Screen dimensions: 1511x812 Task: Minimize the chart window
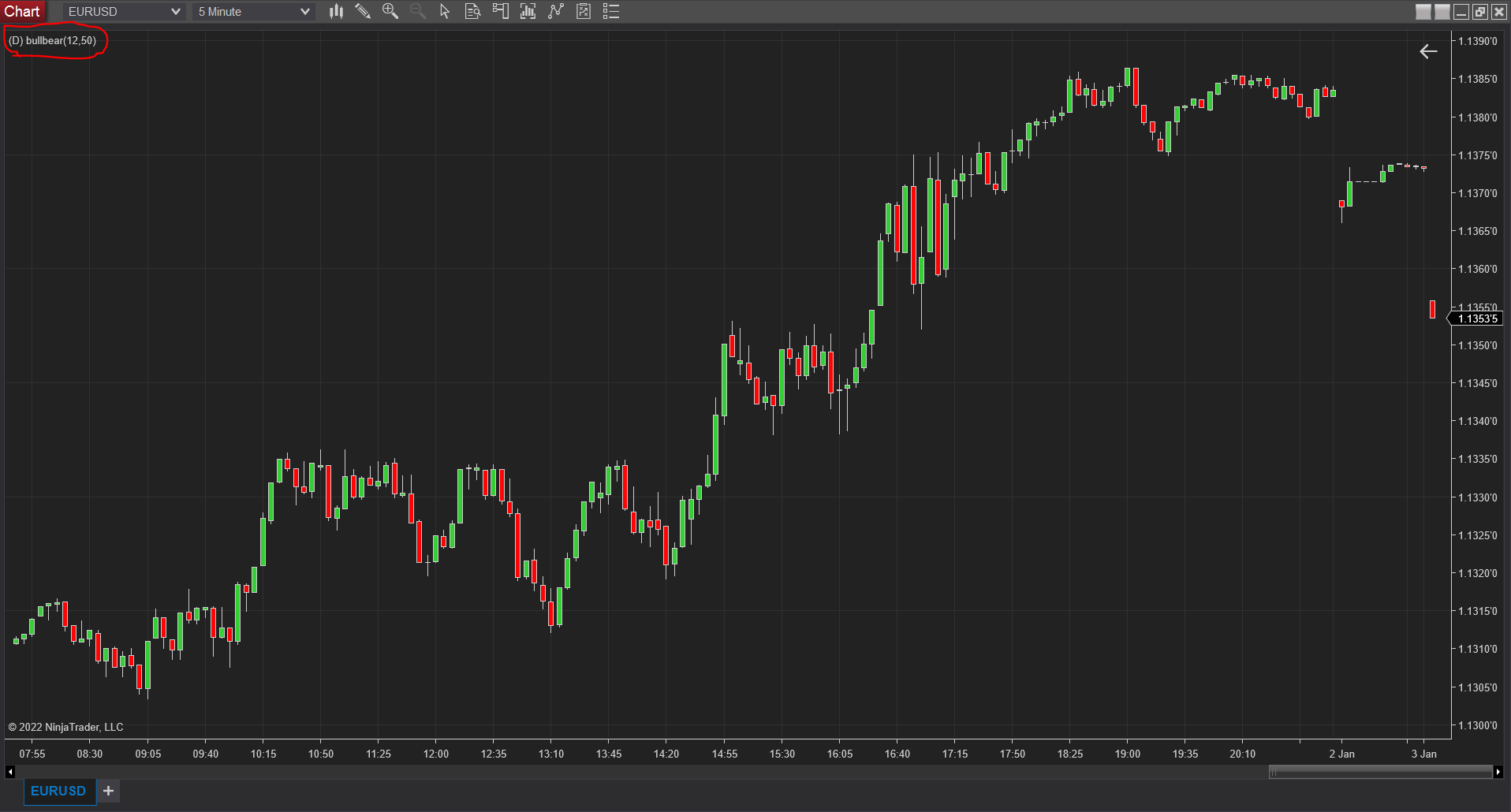(x=1461, y=12)
